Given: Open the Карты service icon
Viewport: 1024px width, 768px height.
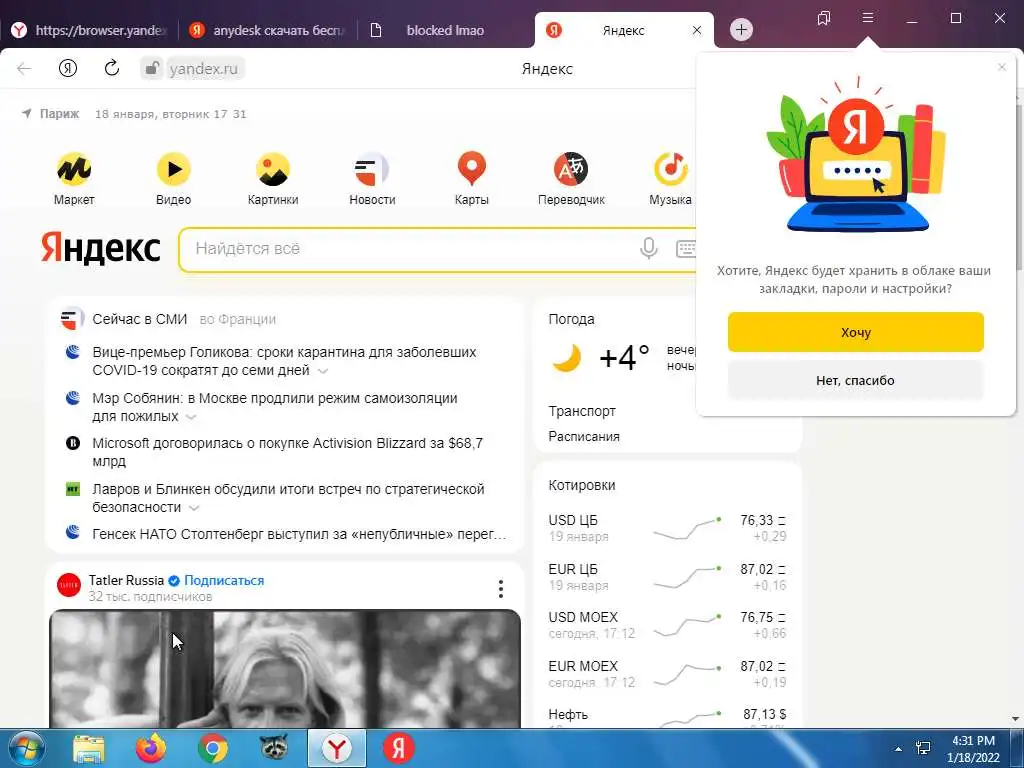Looking at the screenshot, I should click(472, 170).
